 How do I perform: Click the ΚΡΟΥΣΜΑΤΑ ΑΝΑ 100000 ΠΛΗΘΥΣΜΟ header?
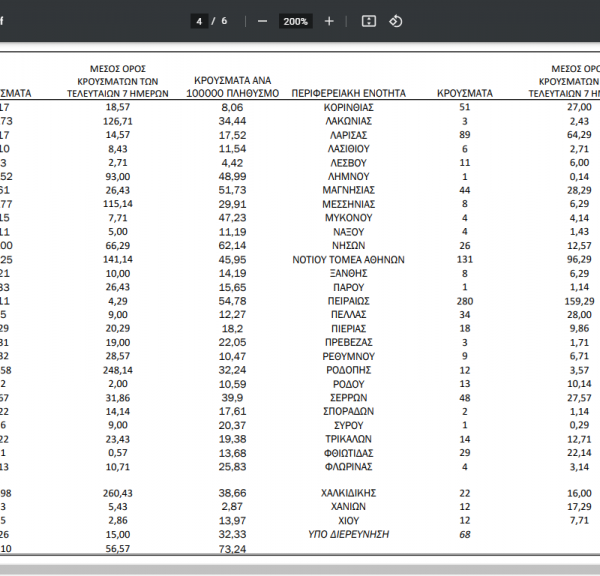point(233,87)
